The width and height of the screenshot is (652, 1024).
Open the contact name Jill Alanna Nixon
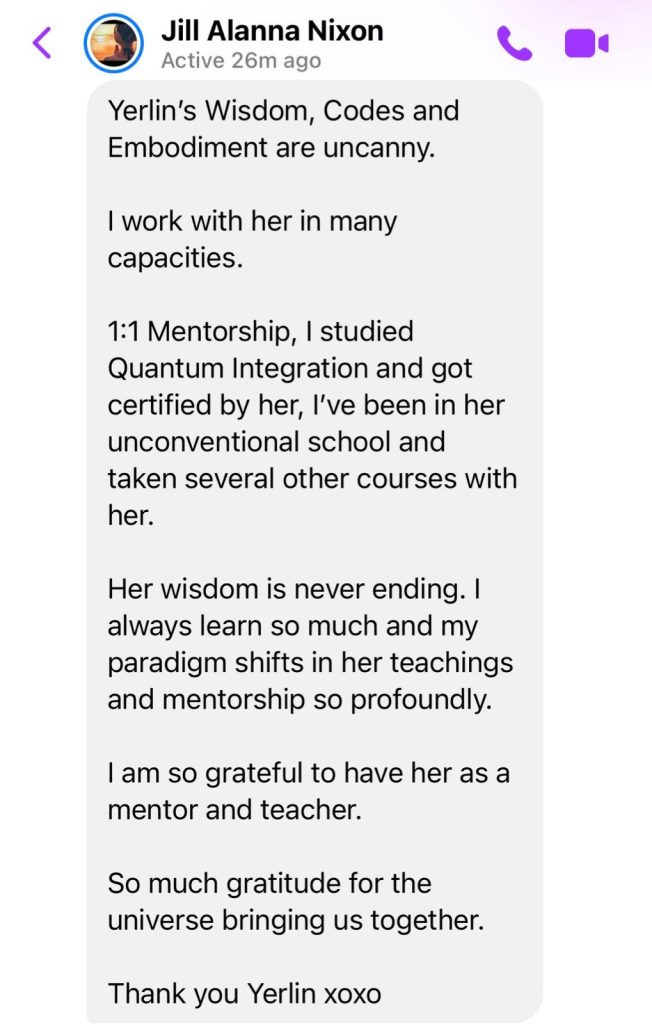pyautogui.click(x=272, y=31)
